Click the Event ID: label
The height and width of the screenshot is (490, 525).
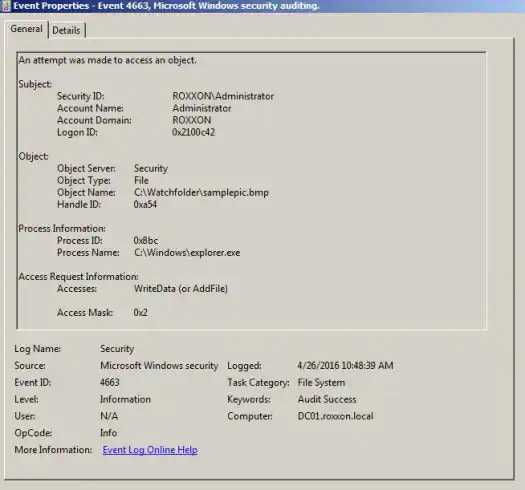pos(33,382)
